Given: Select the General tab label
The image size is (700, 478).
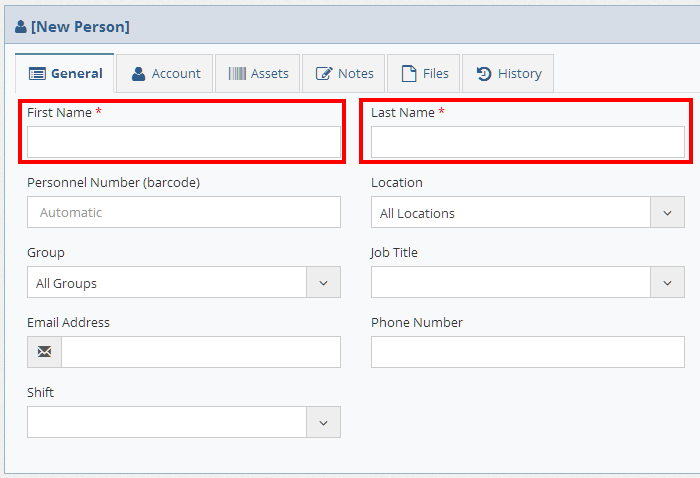Looking at the screenshot, I should [77, 74].
